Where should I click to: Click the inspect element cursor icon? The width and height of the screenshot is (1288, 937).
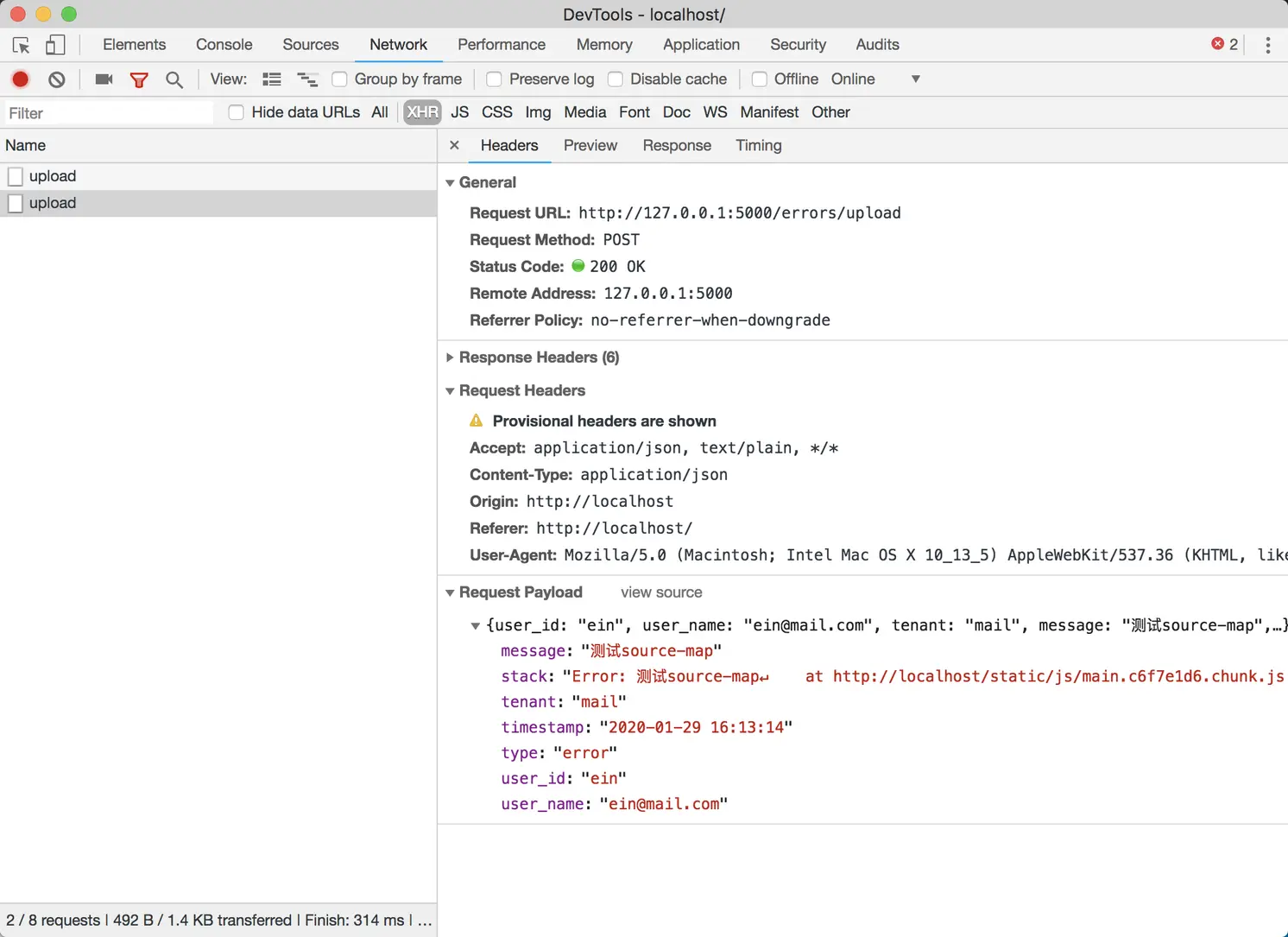pos(22,45)
